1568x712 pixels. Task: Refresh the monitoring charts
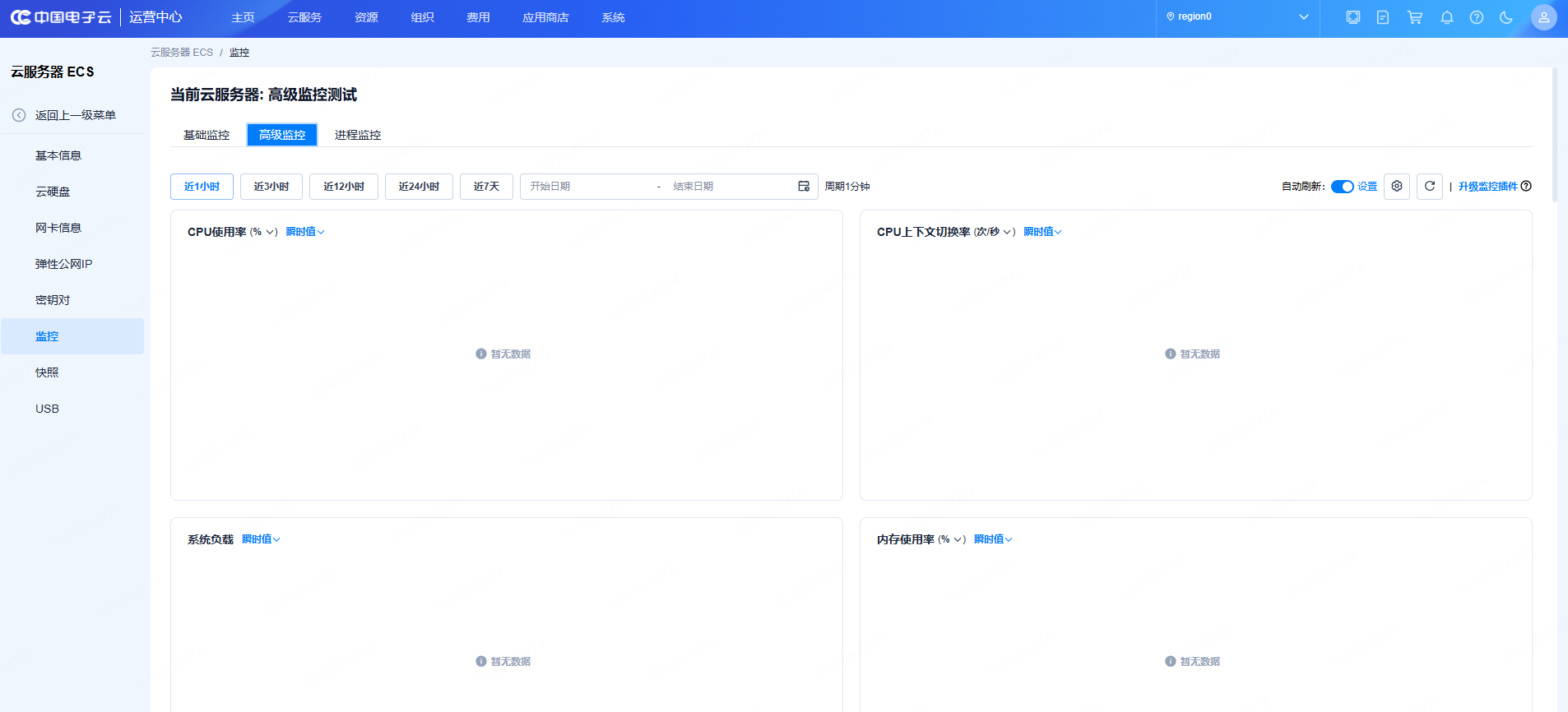tap(1430, 187)
